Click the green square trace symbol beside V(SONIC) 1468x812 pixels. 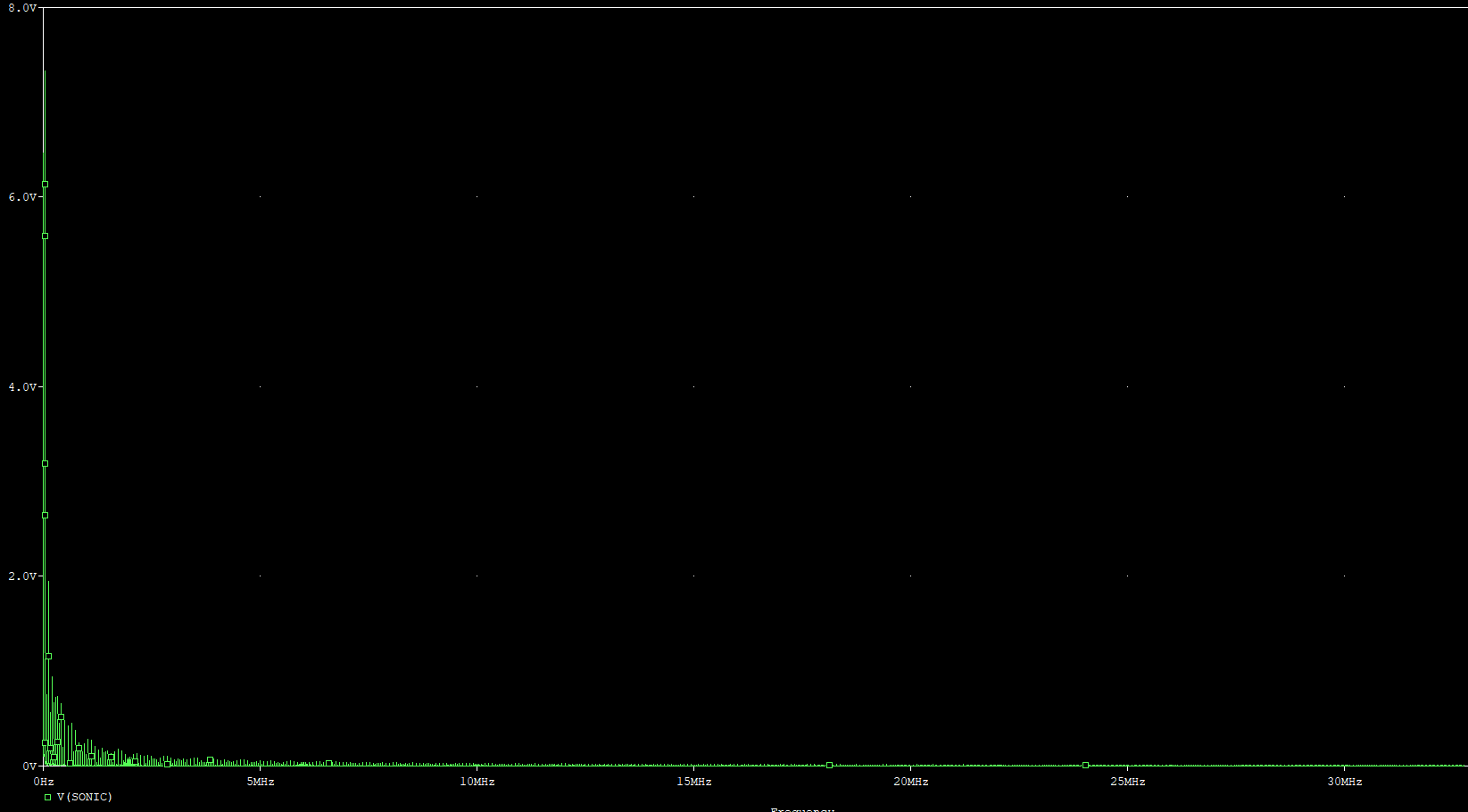coord(48,798)
